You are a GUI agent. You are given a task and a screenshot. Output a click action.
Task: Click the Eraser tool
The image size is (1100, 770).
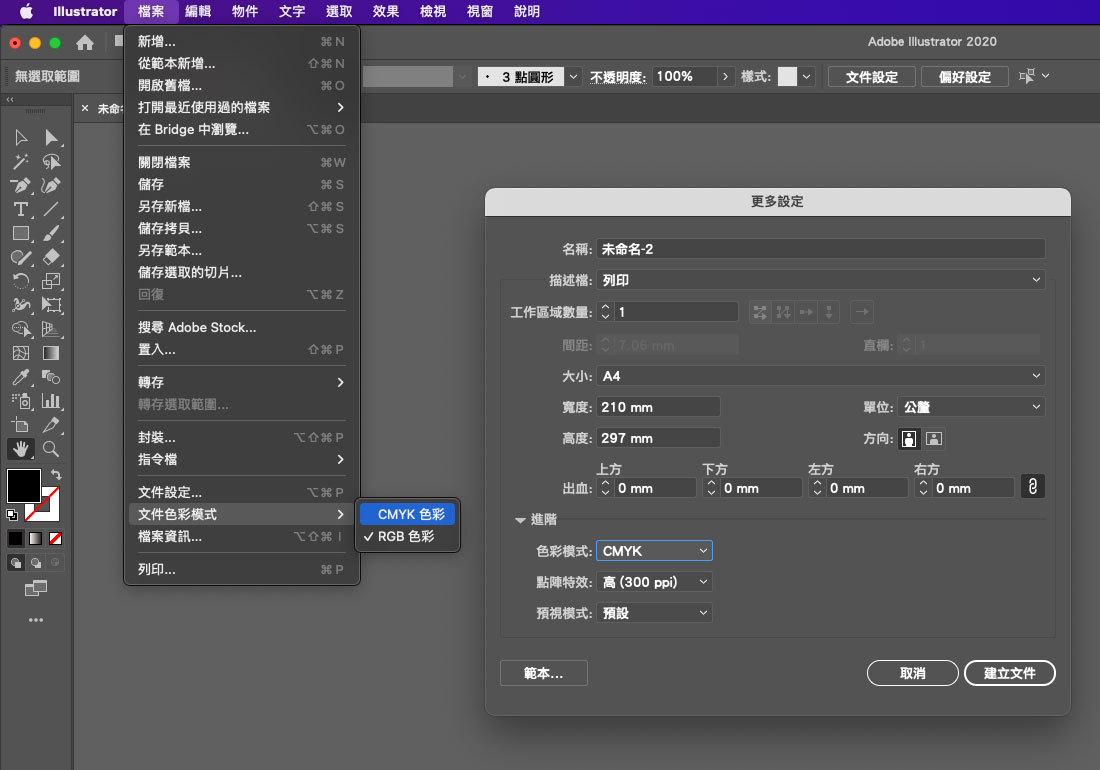click(51, 257)
